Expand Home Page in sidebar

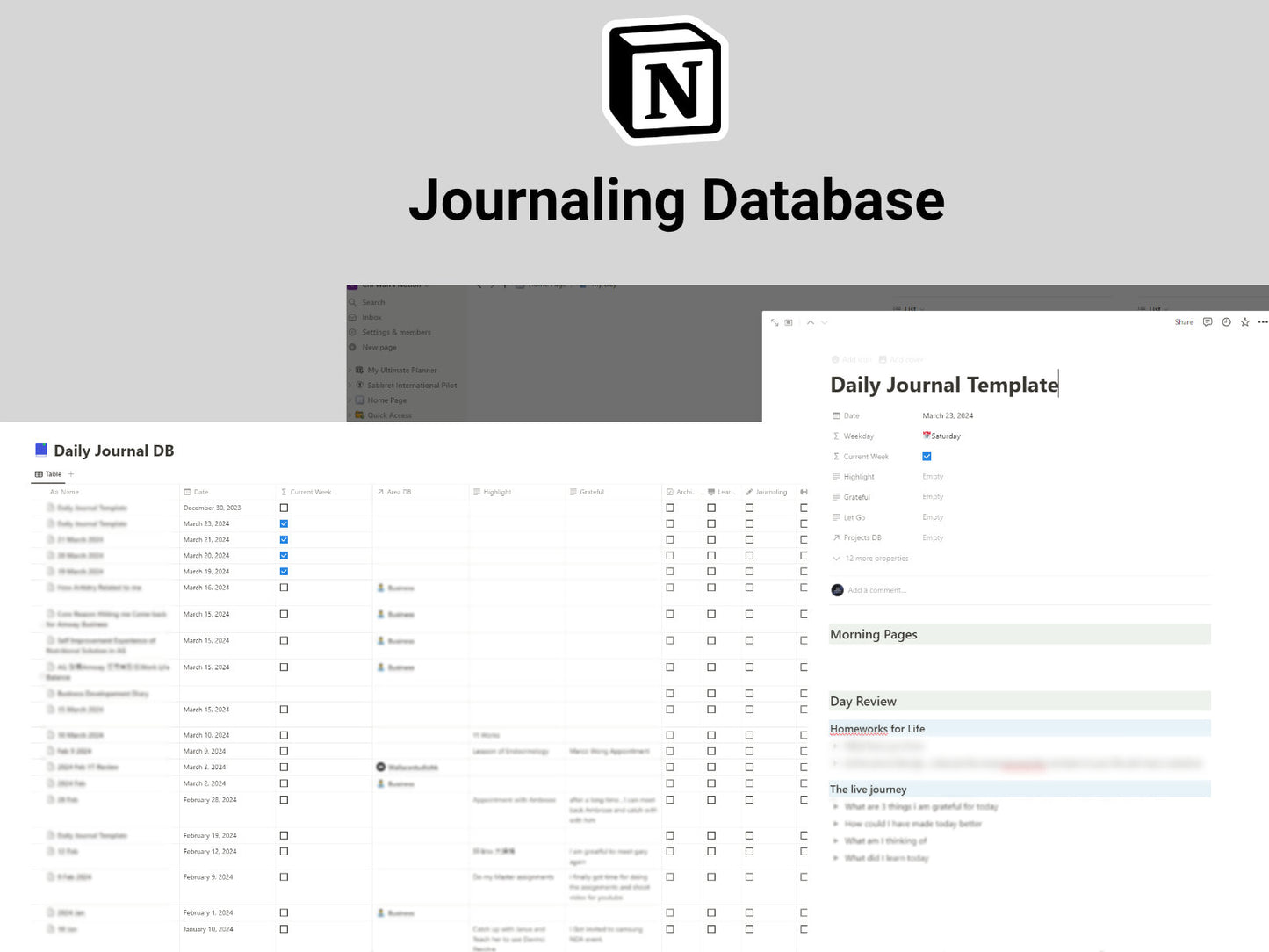(350, 400)
